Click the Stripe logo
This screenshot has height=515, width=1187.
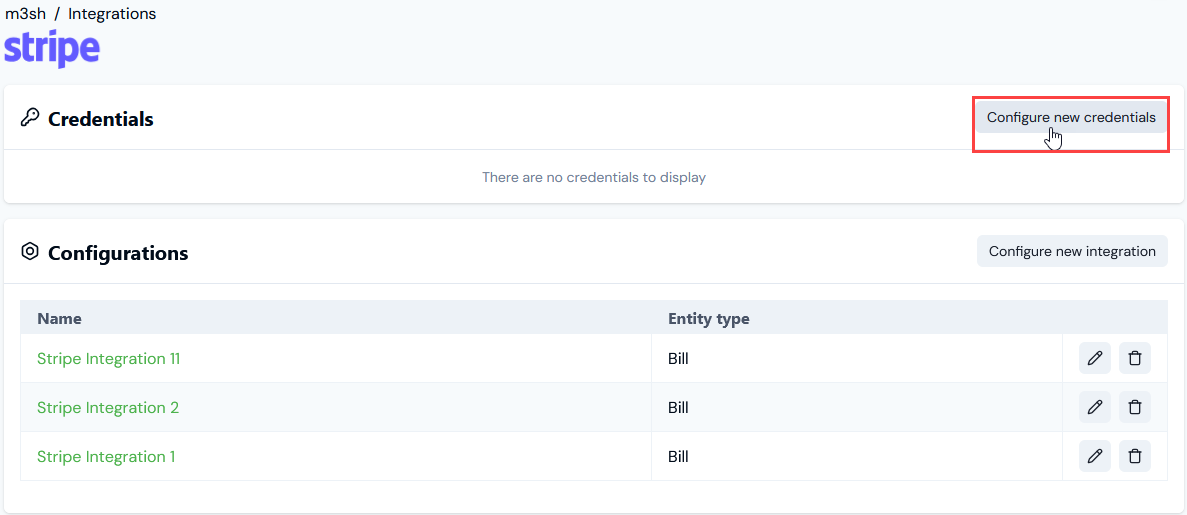(52, 49)
